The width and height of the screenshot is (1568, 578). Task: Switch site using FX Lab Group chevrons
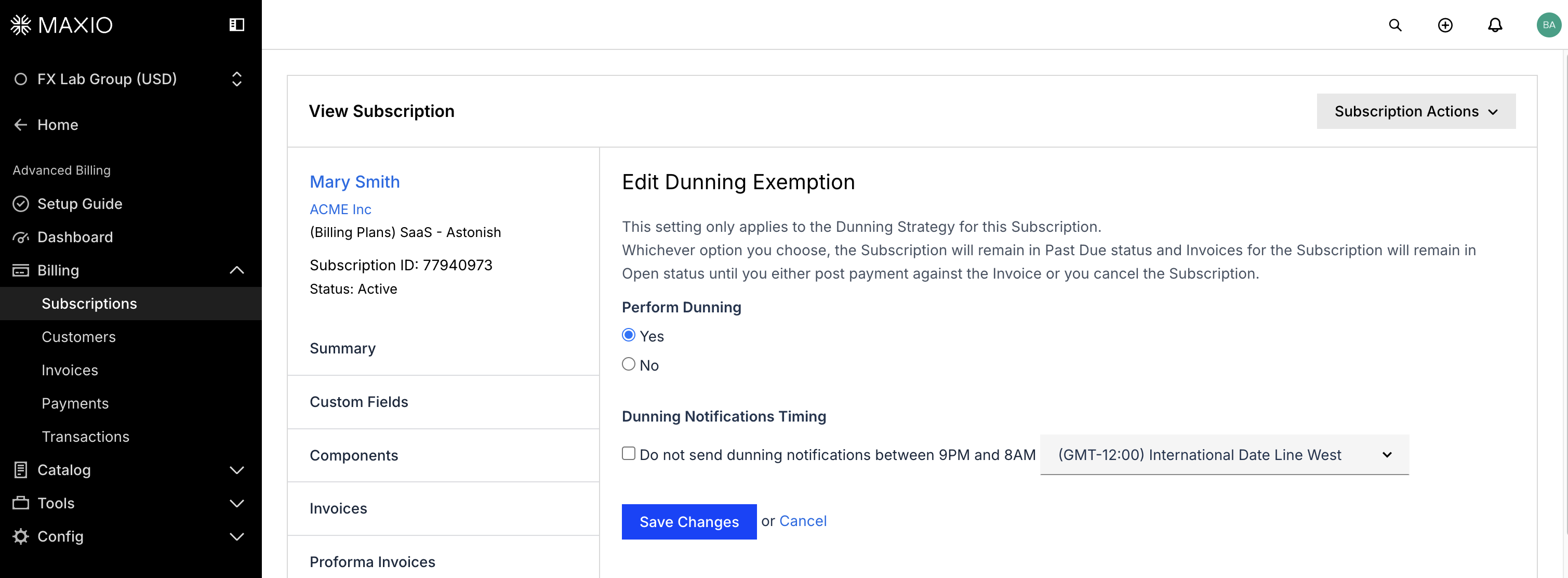[x=237, y=79]
